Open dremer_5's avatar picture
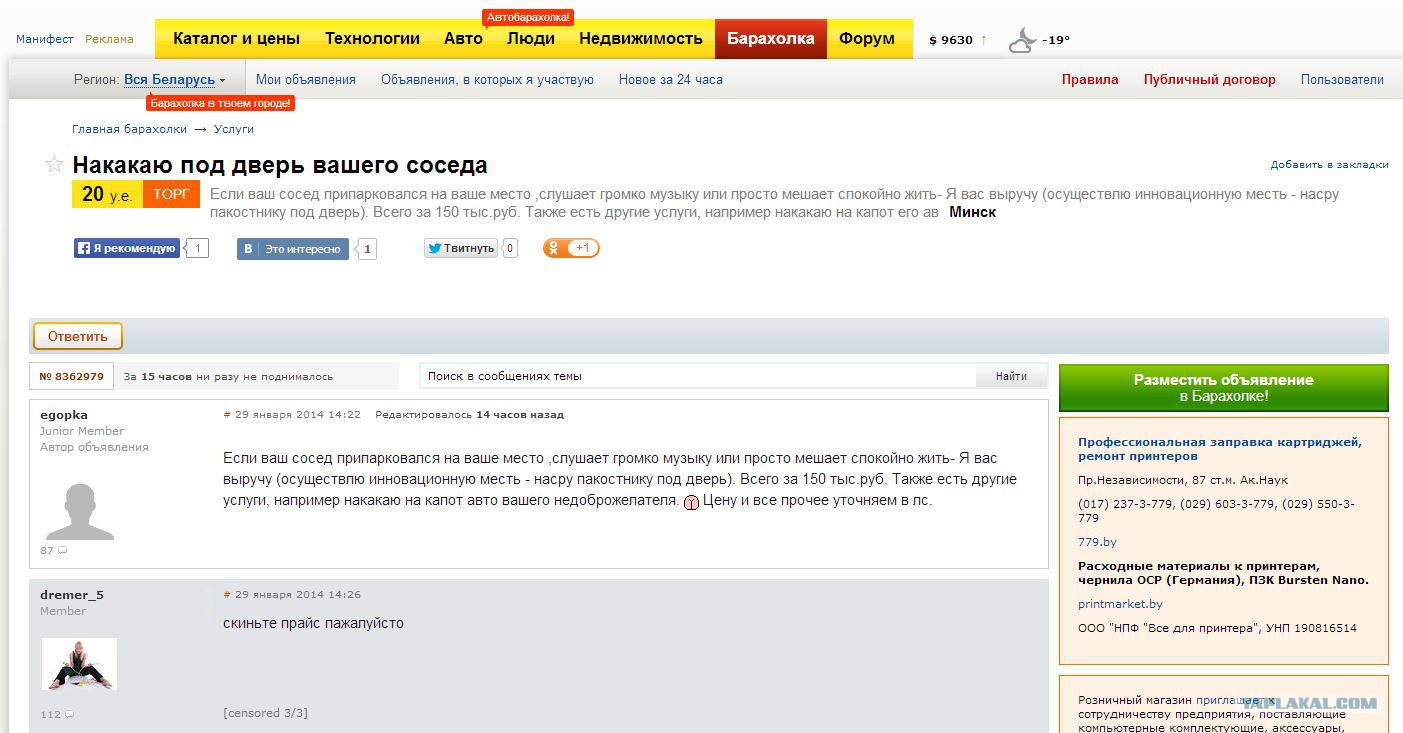The image size is (1403, 733). click(79, 664)
